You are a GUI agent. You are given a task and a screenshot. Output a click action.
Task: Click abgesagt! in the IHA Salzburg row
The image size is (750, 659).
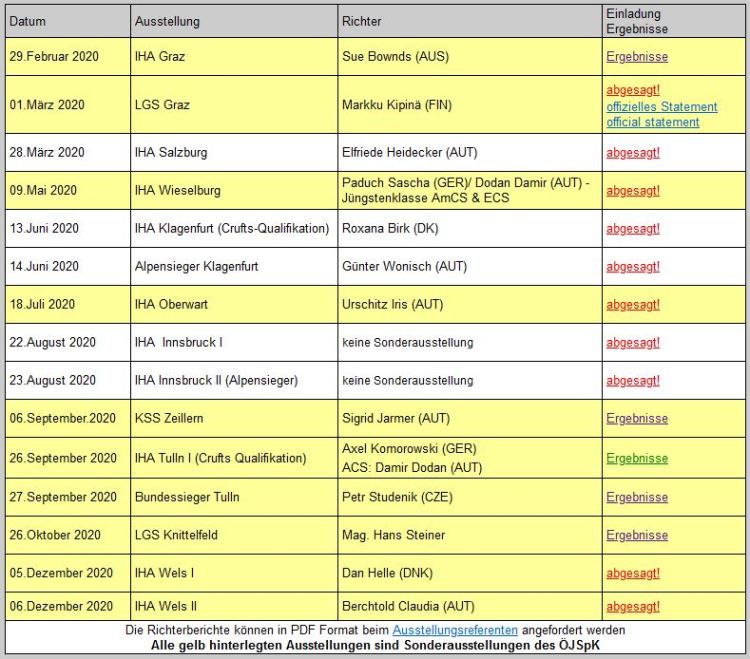tap(632, 153)
